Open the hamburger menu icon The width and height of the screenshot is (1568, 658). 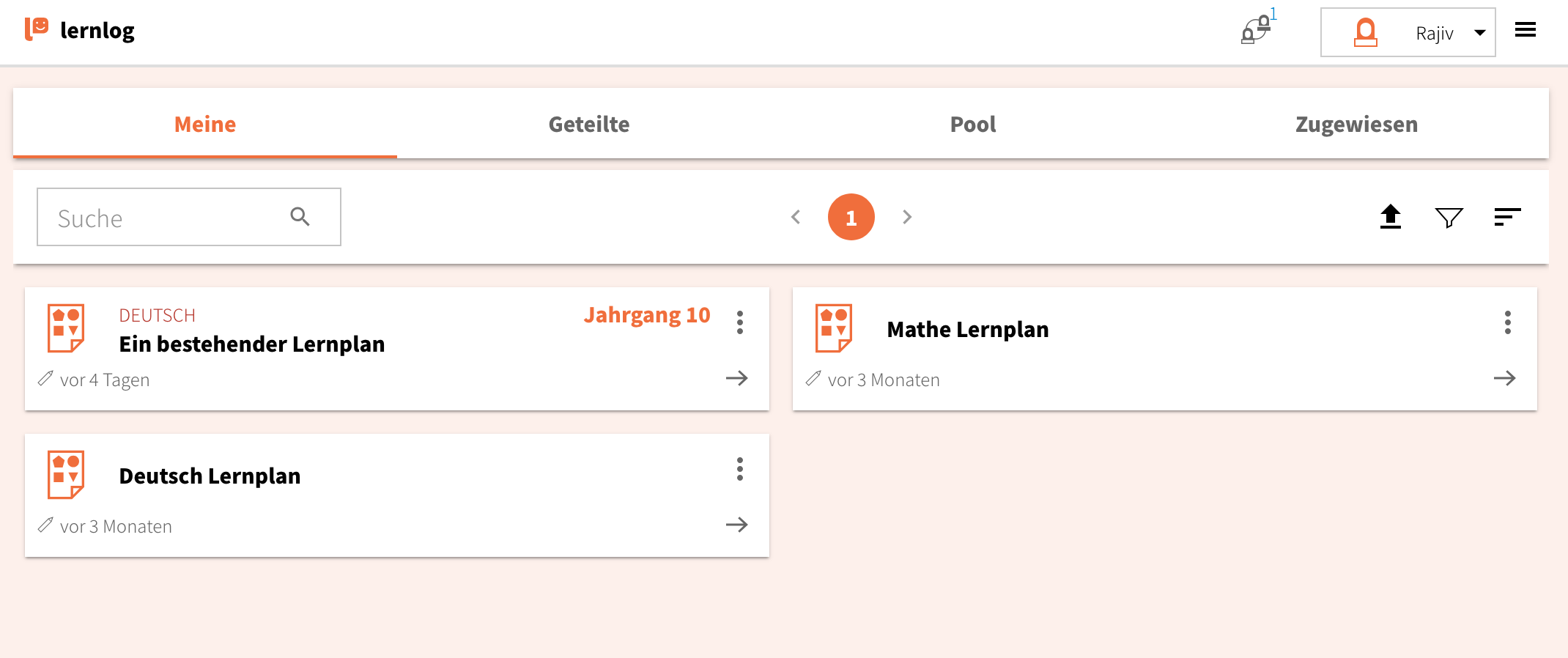(1526, 30)
